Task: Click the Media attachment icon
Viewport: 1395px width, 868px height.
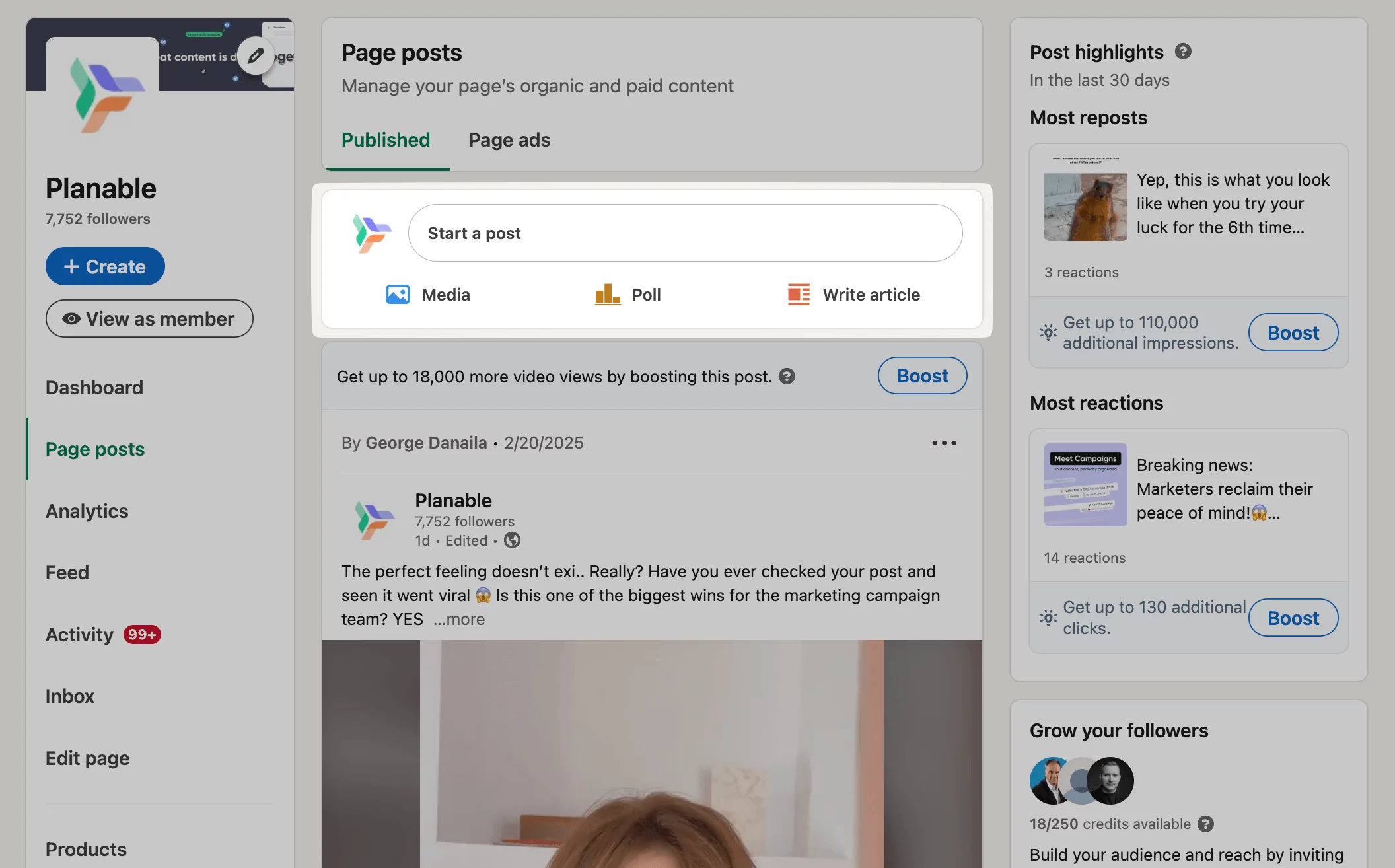Action: [x=397, y=295]
